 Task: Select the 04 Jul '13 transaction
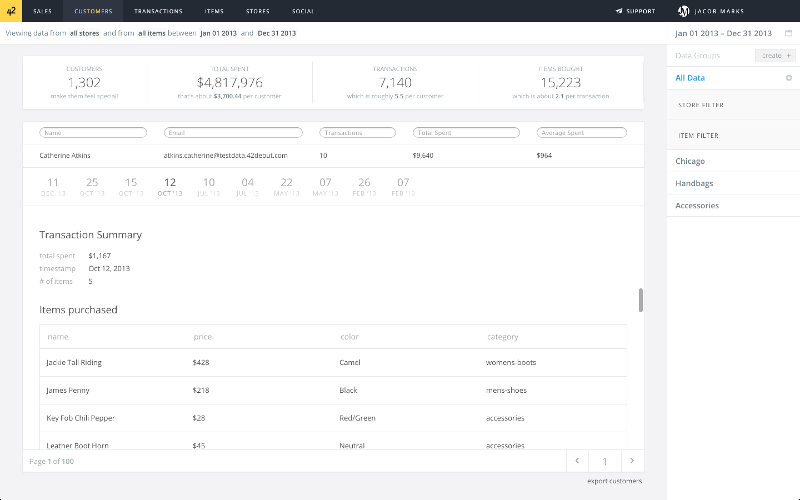click(247, 187)
